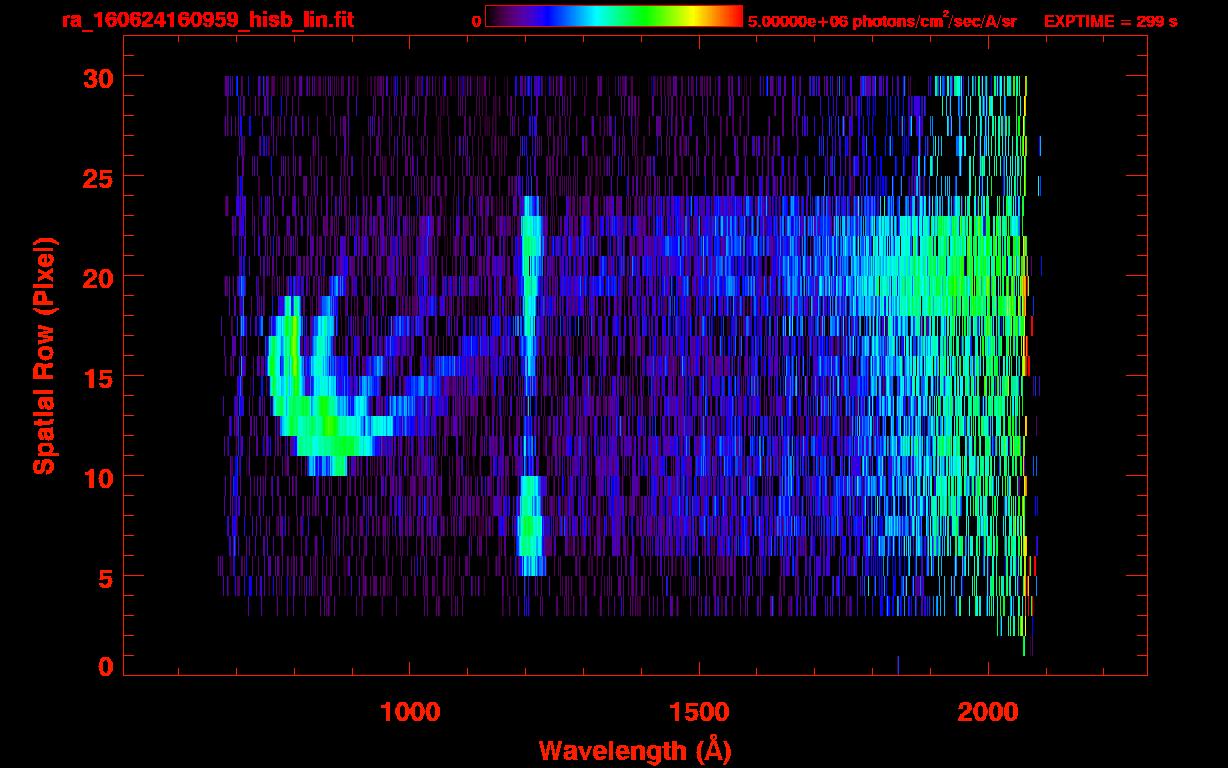Click the 1000 wavelength tick label
Image resolution: width=1228 pixels, height=768 pixels.
pyautogui.click(x=409, y=712)
